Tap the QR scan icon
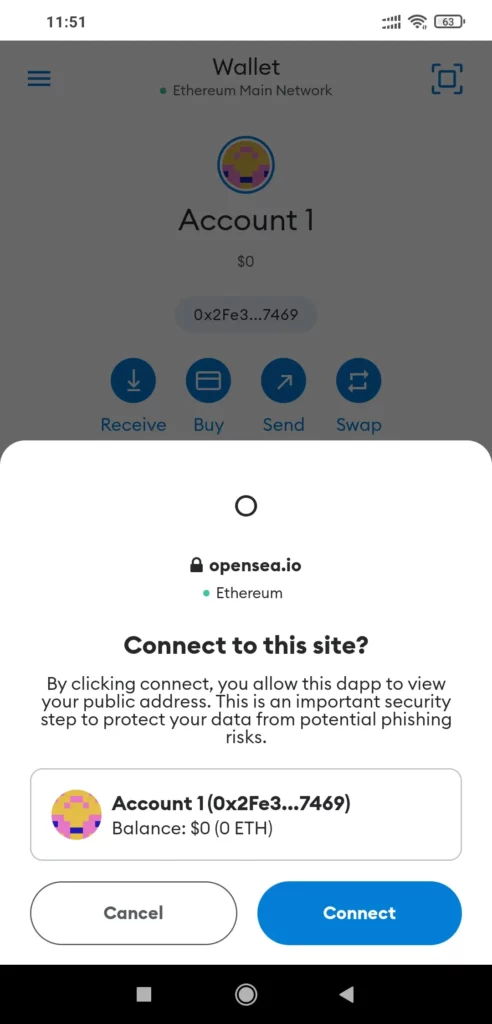Viewport: 492px width, 1024px height. coord(447,80)
